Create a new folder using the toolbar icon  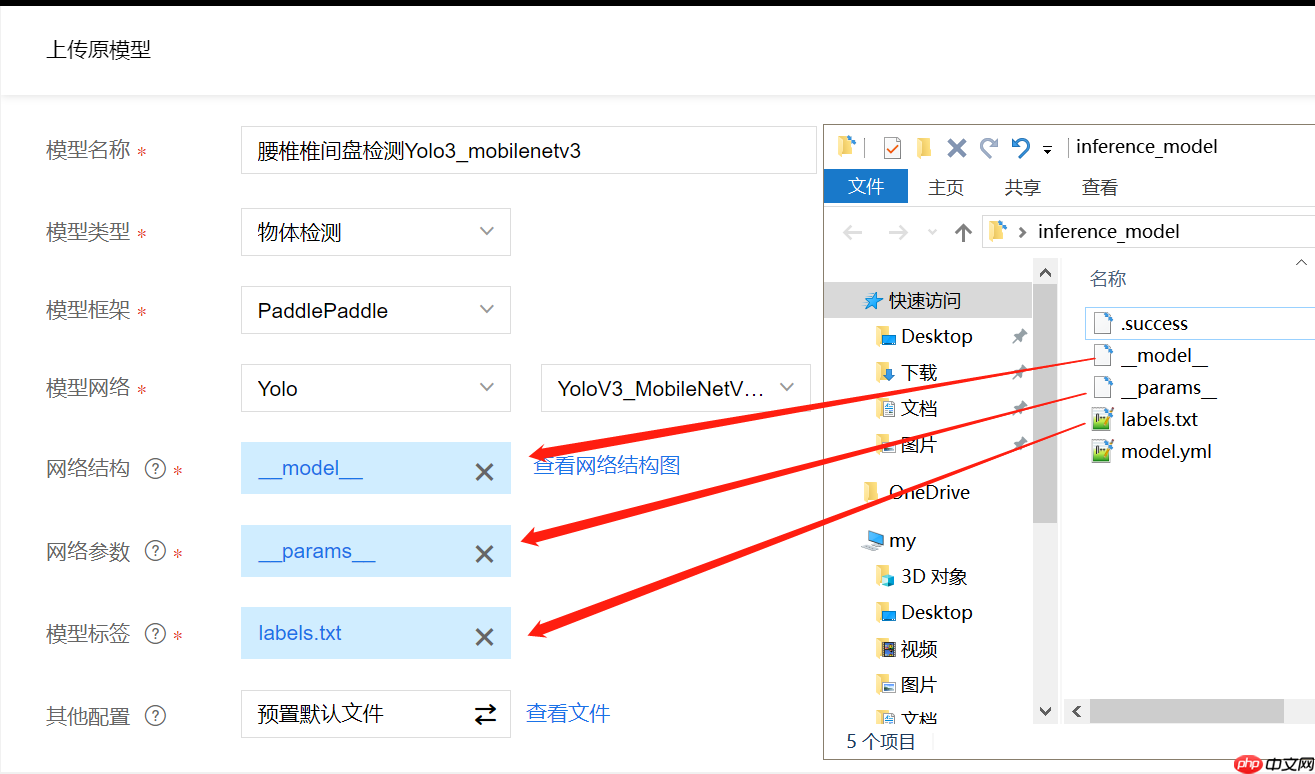(924, 147)
